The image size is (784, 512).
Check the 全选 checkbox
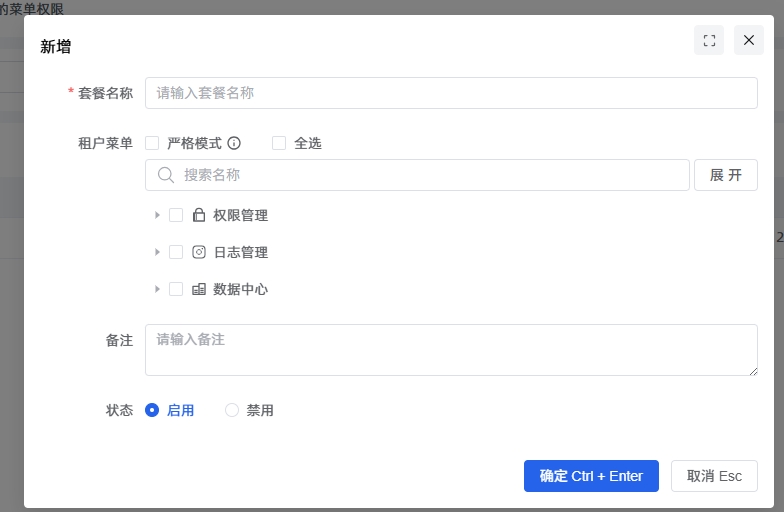click(279, 144)
